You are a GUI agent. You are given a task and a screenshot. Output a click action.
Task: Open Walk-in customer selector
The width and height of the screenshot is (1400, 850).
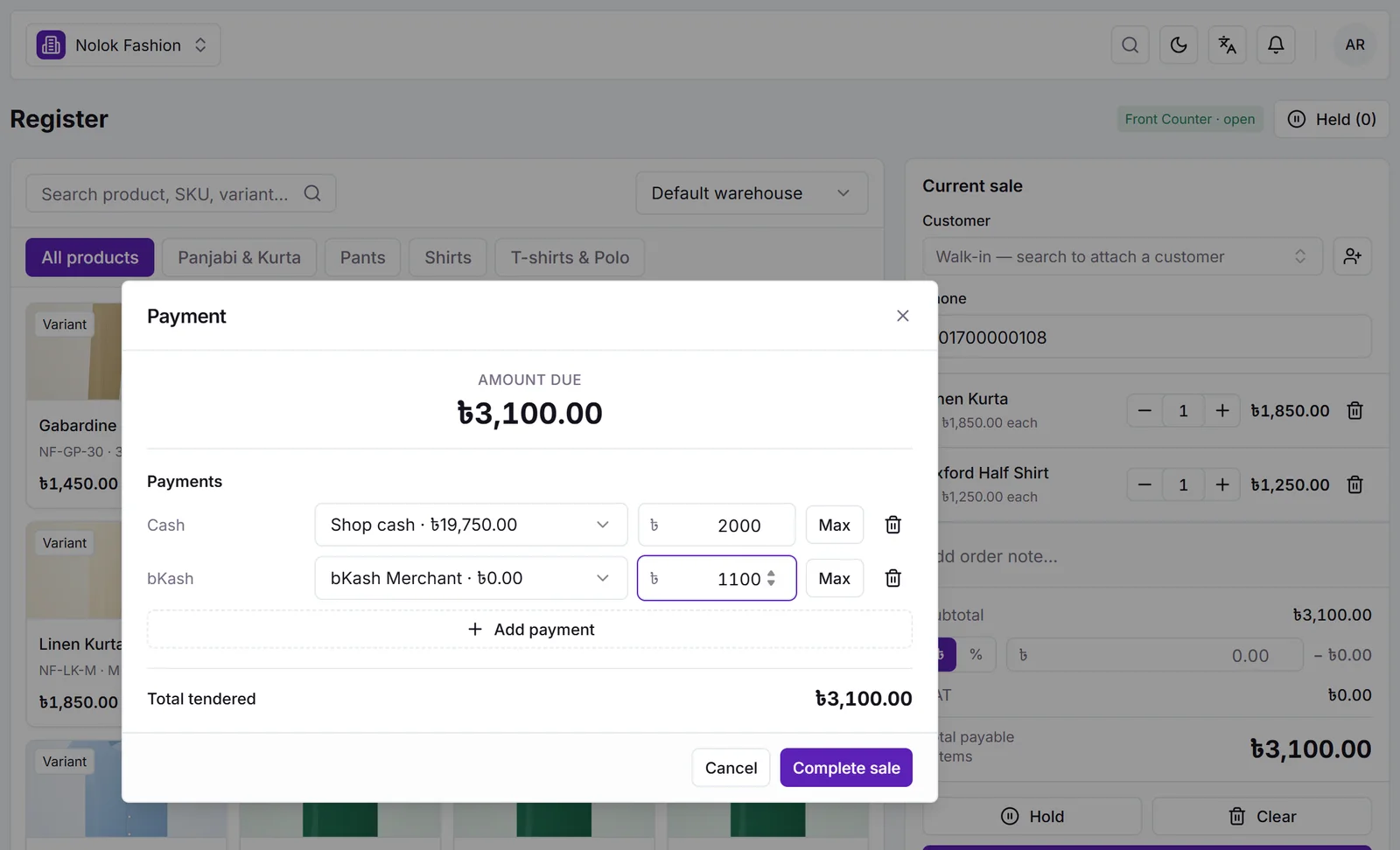pos(1123,256)
